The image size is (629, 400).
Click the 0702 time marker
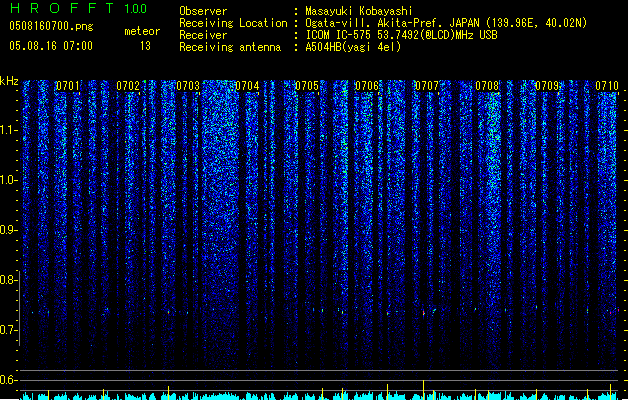tap(128, 86)
